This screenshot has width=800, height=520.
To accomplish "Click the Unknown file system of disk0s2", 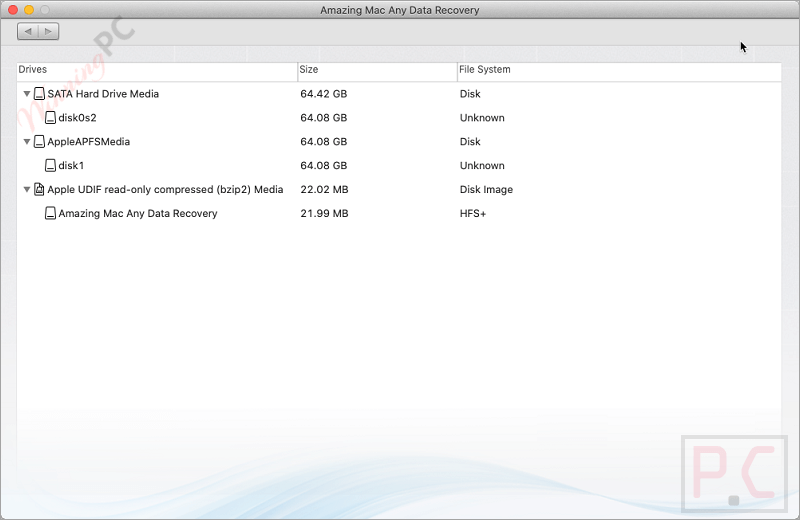I will (482, 118).
